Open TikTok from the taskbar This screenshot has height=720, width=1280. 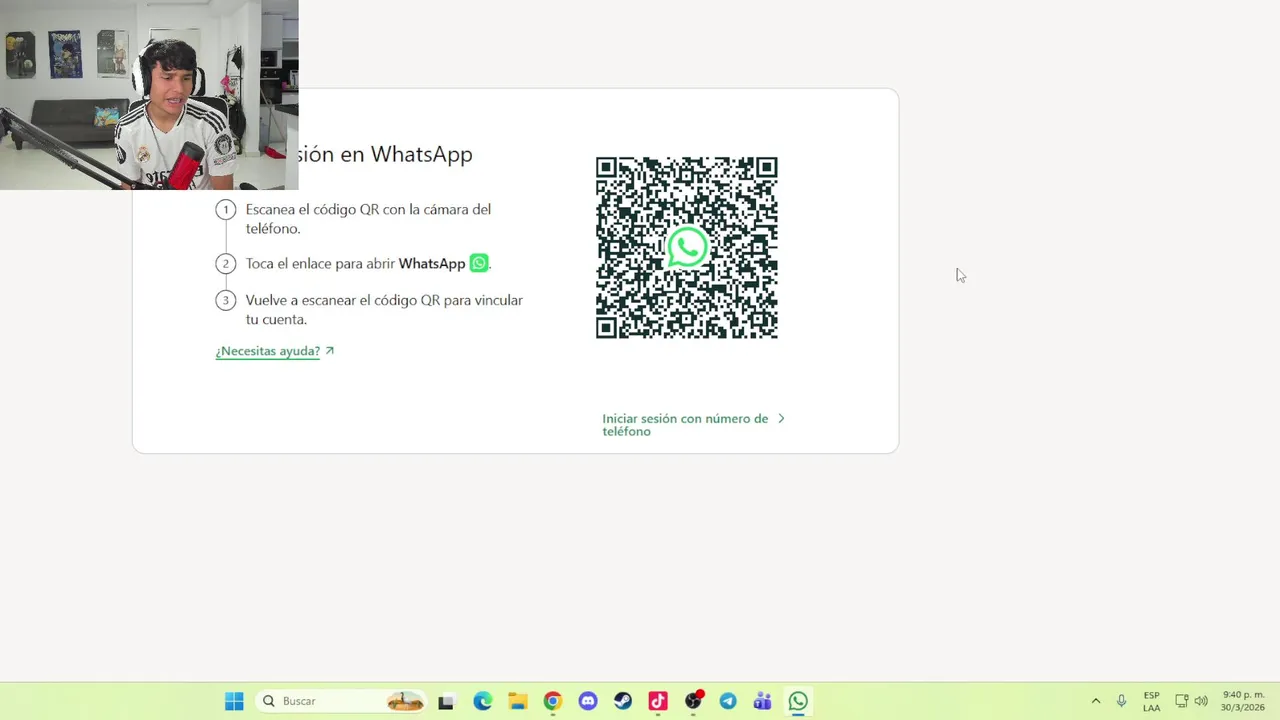[x=658, y=701]
